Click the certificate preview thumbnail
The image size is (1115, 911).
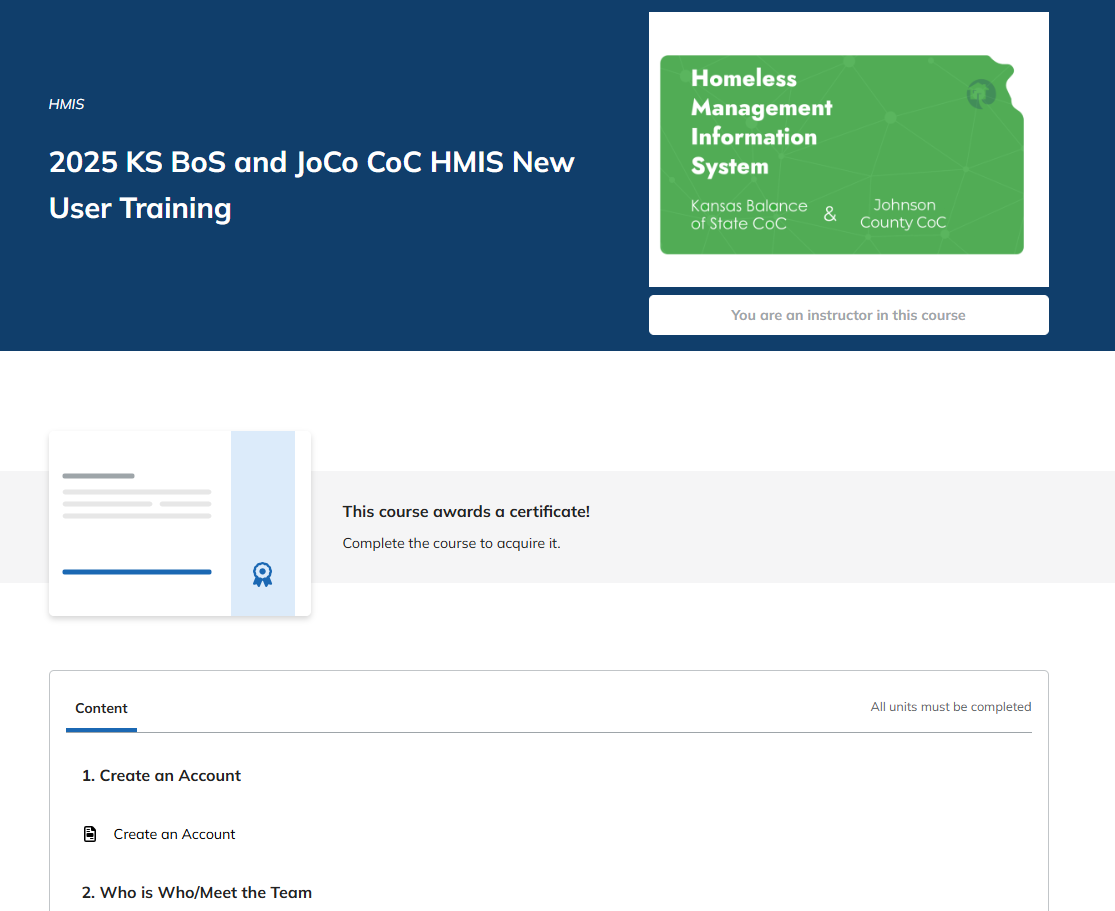tap(140, 523)
